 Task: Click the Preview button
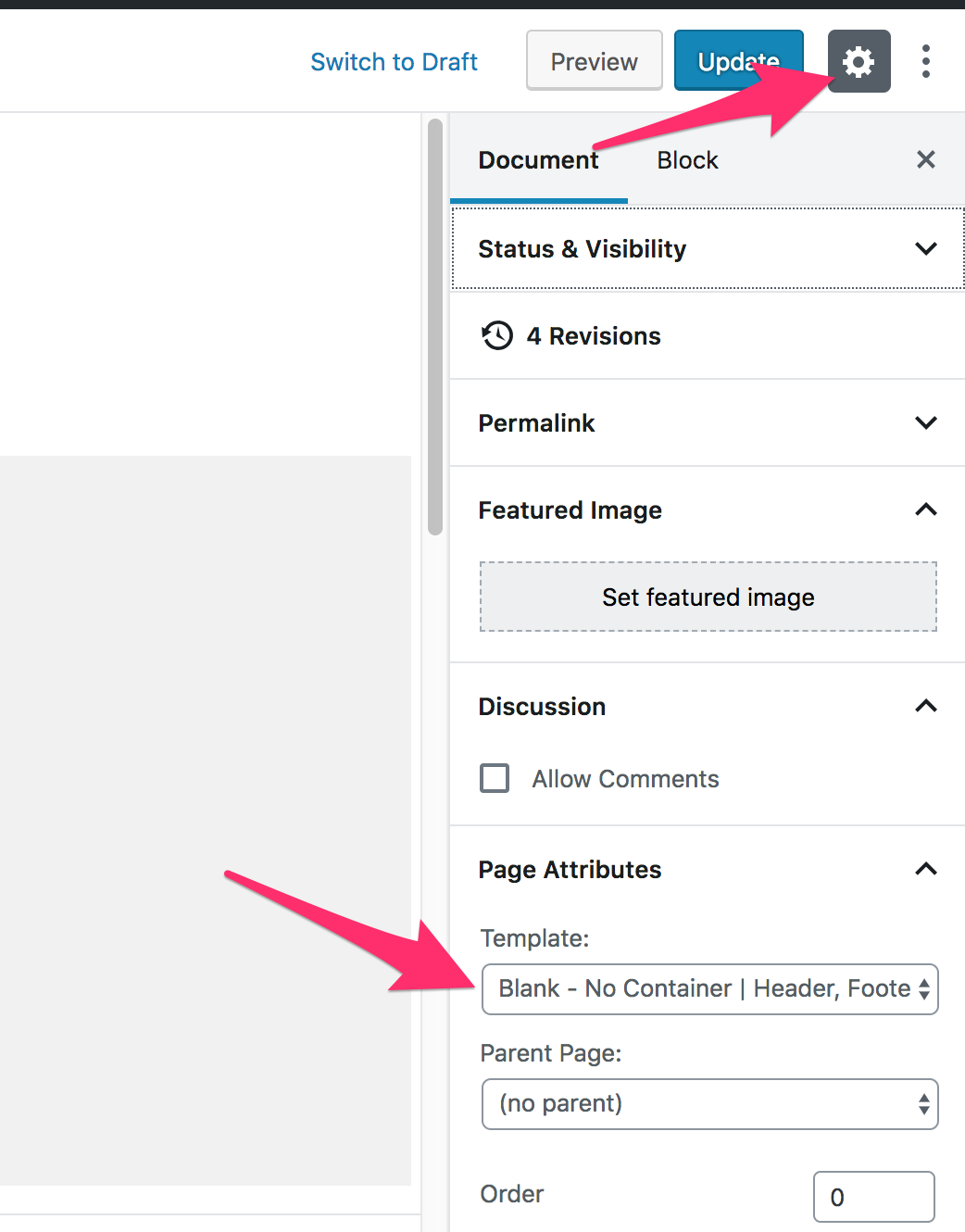[x=594, y=61]
